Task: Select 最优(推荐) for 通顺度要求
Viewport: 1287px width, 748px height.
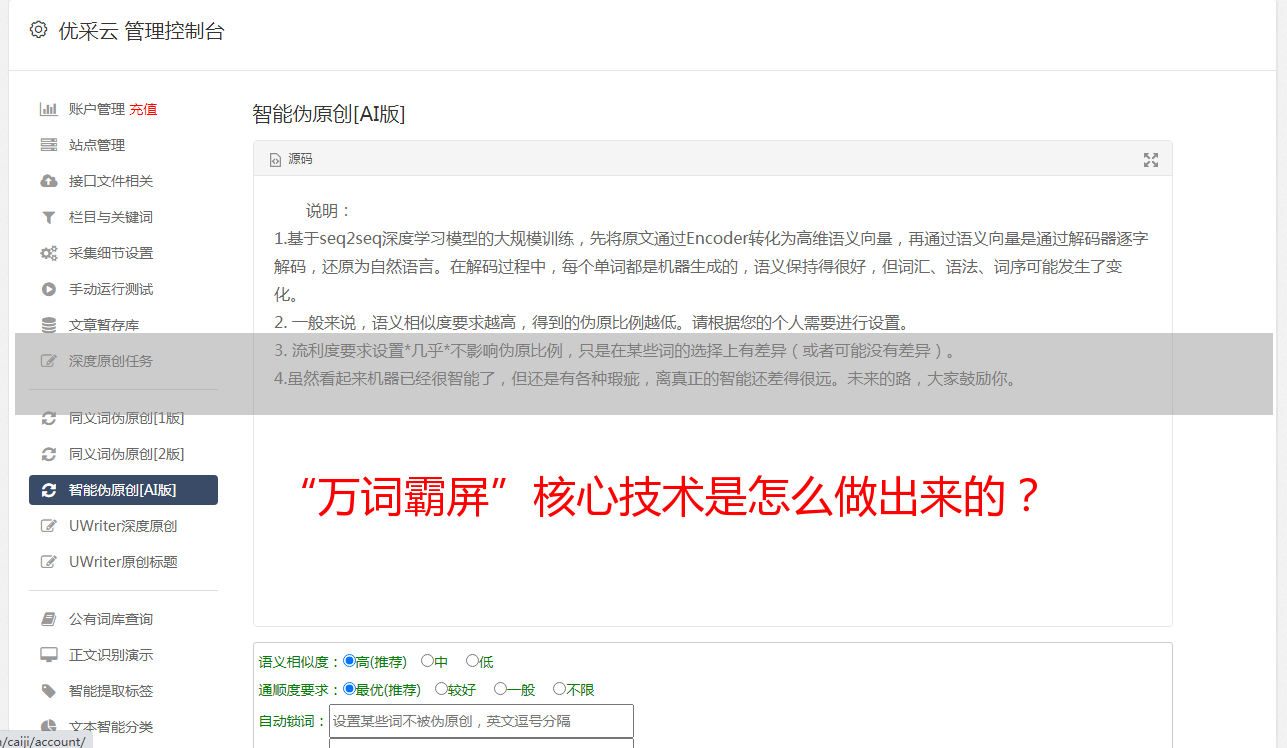Action: tap(349, 689)
